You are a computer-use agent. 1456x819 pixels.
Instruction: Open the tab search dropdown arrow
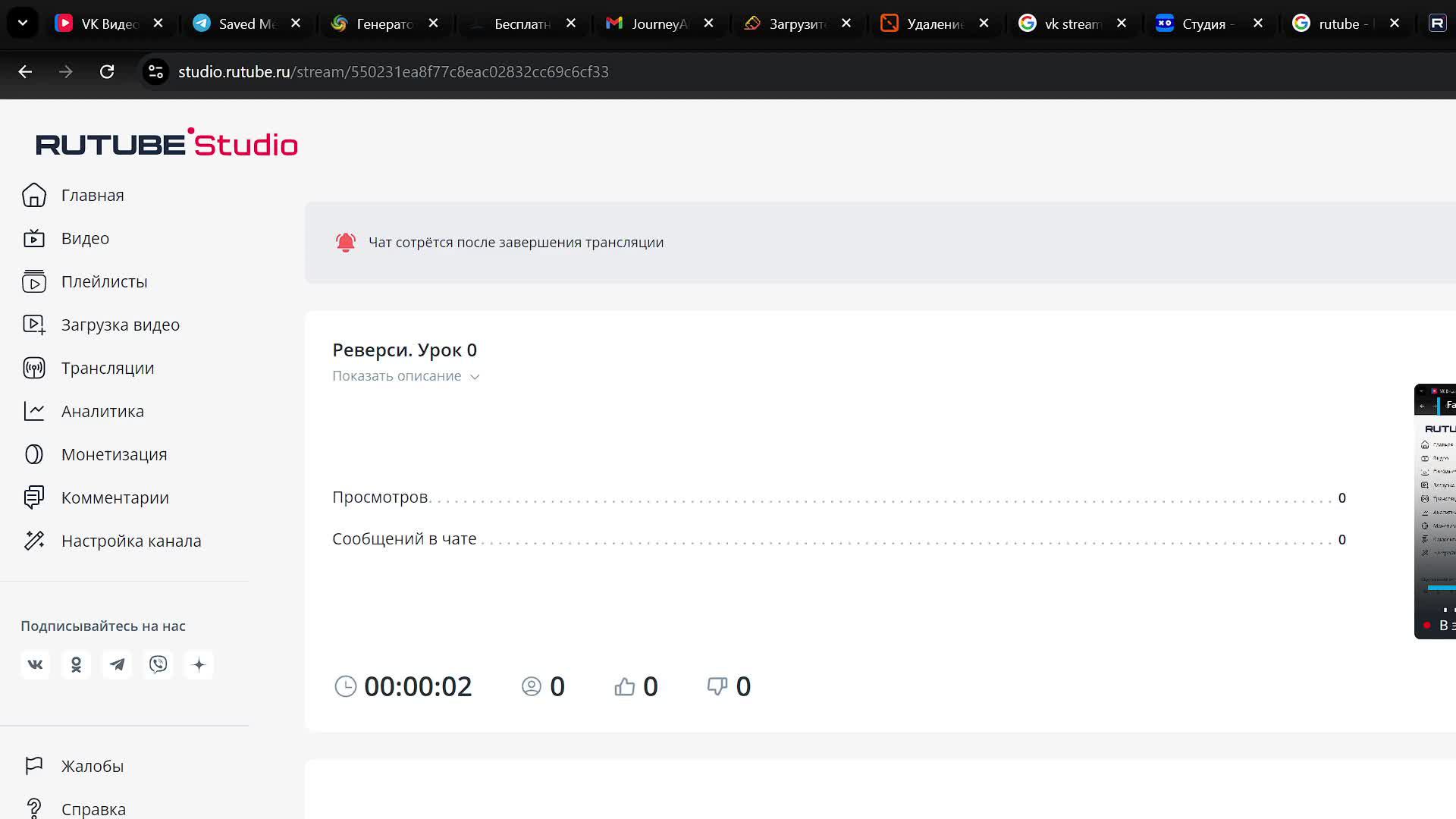point(23,23)
